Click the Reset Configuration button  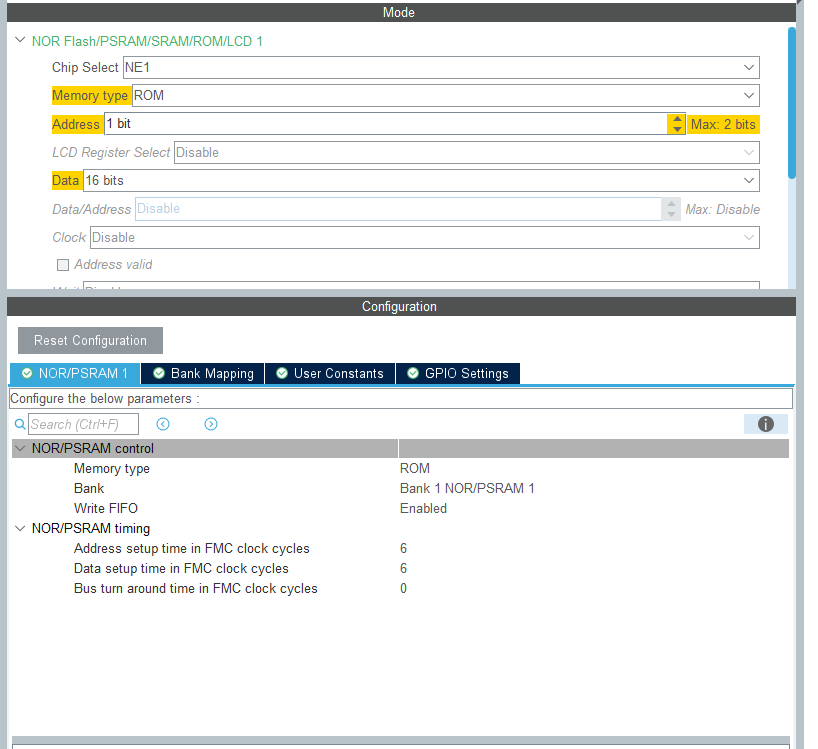(90, 341)
